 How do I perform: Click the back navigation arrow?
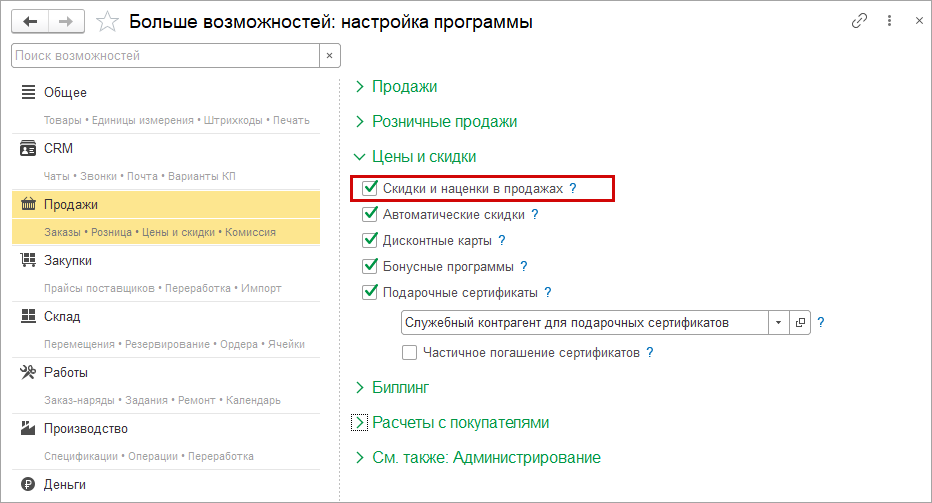pos(29,21)
